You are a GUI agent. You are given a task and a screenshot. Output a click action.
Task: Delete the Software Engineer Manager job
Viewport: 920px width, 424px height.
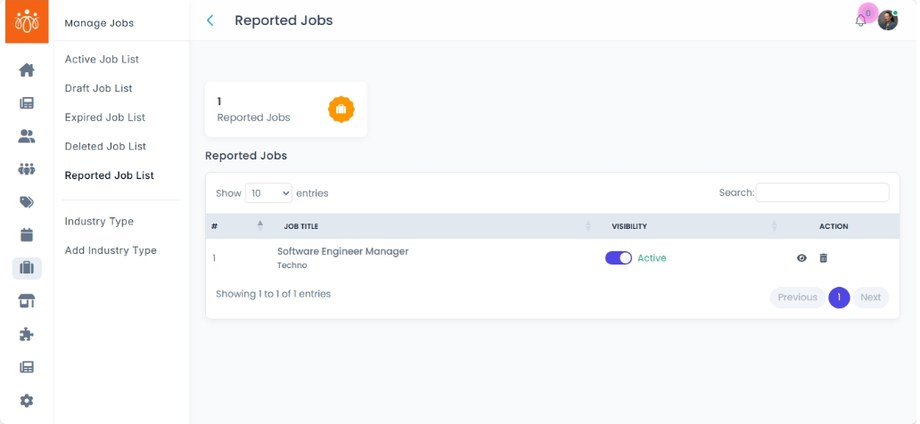pos(824,258)
